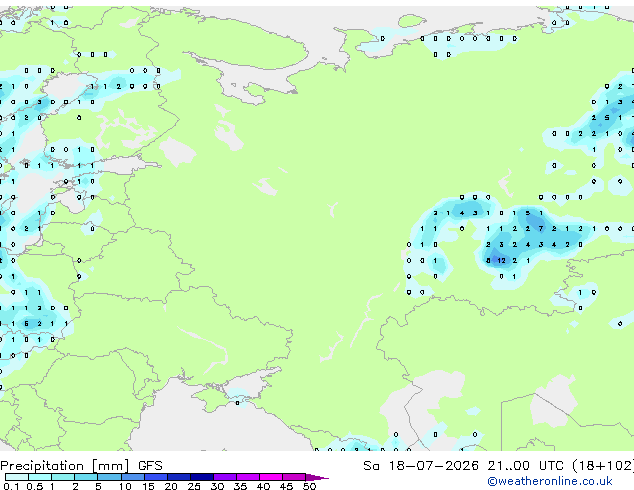The width and height of the screenshot is (634, 490).
Task: Click the legend swatch between 10 and 15
Action: click(133, 477)
